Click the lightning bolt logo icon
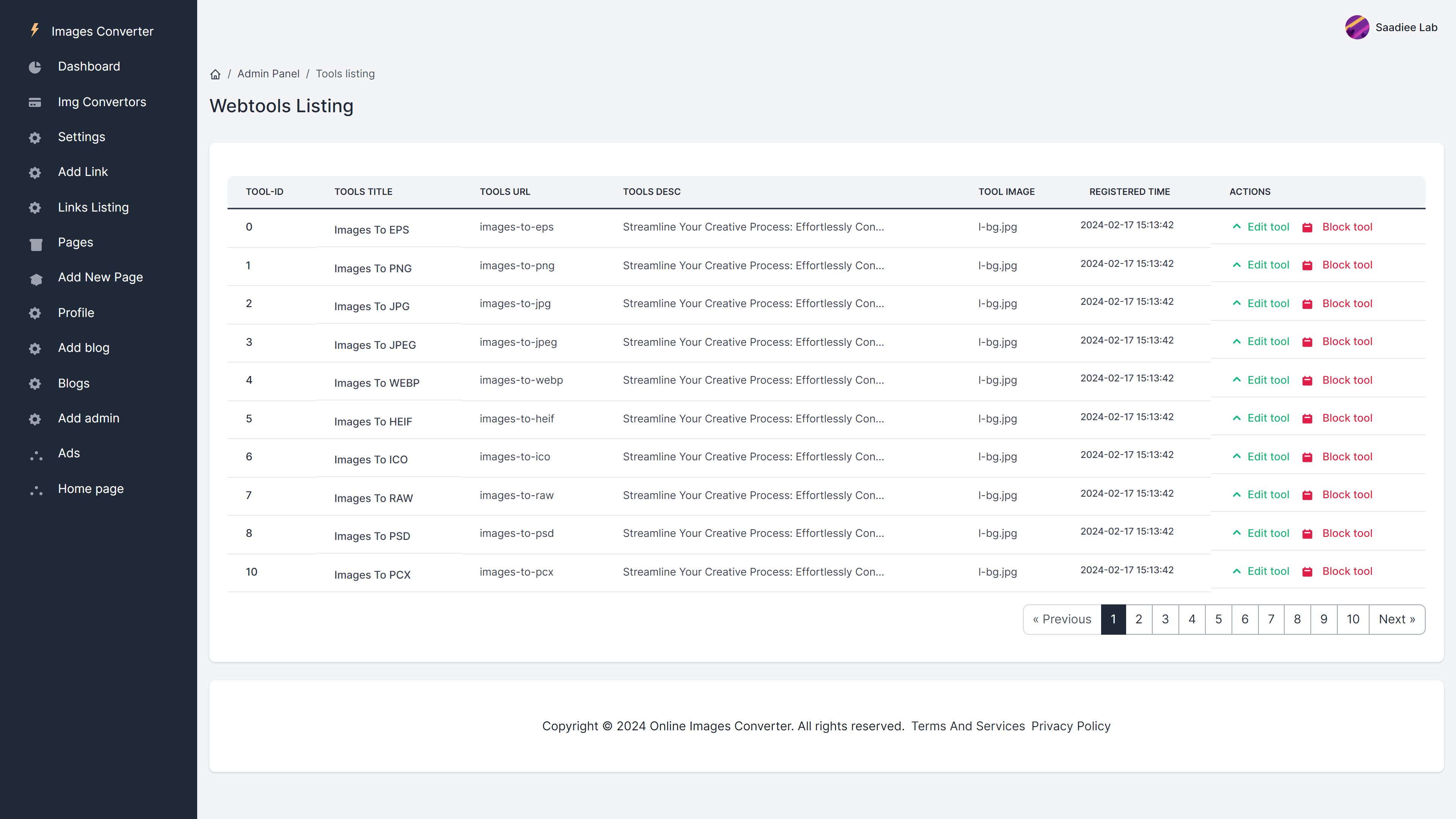Screen dimensions: 1456x819 point(35,30)
